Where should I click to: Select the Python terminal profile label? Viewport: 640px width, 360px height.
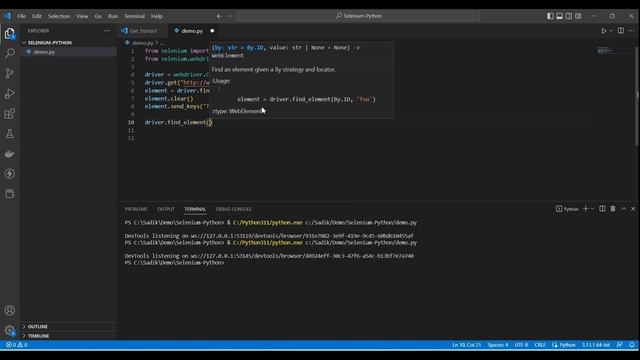pyautogui.click(x=567, y=209)
